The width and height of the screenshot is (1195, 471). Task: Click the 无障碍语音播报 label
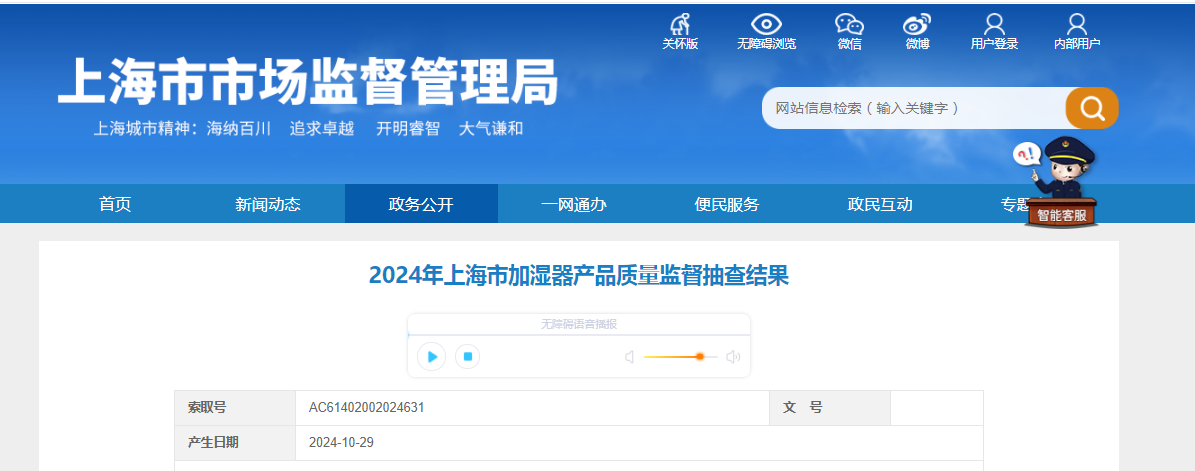[579, 324]
